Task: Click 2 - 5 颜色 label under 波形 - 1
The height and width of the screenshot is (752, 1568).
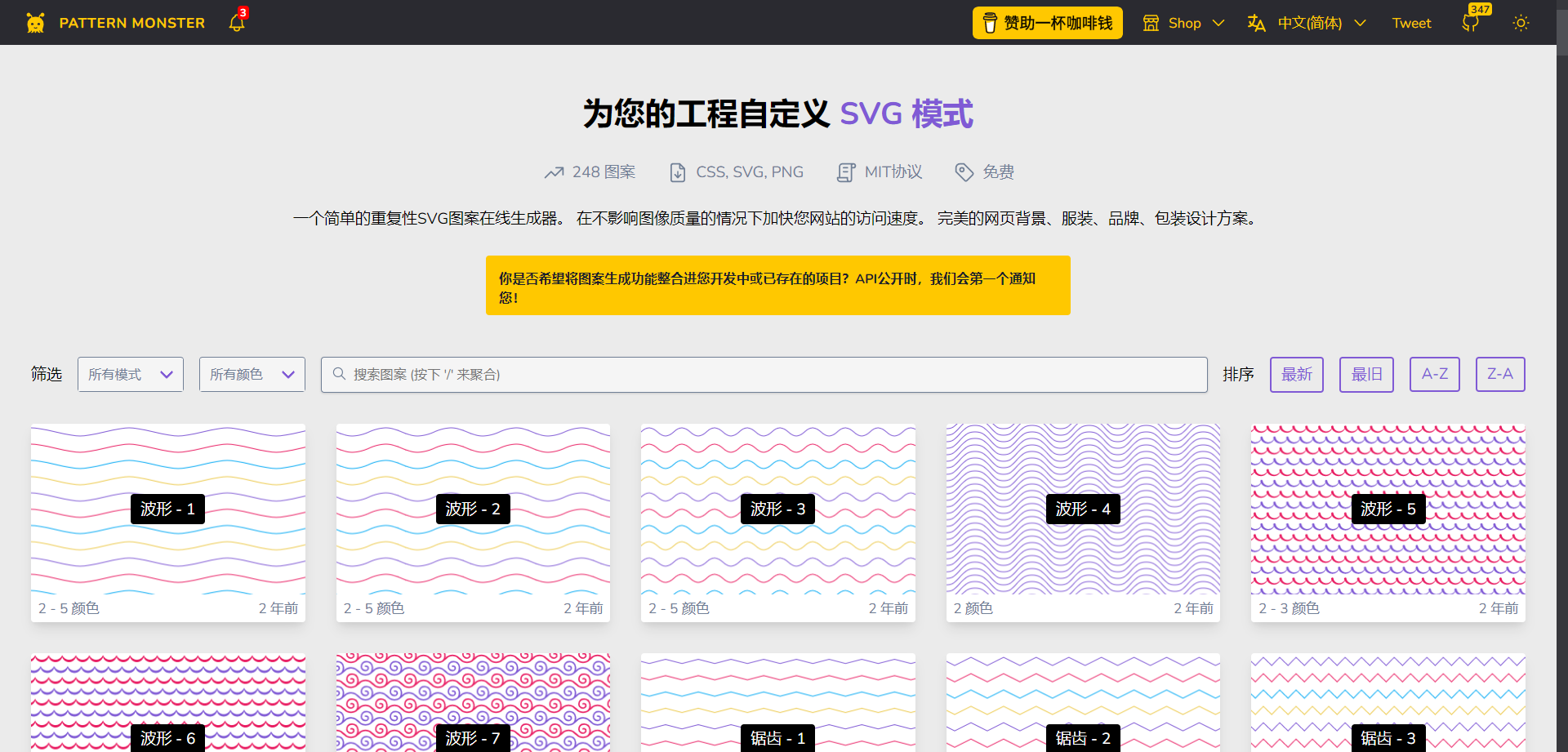Action: (x=69, y=608)
